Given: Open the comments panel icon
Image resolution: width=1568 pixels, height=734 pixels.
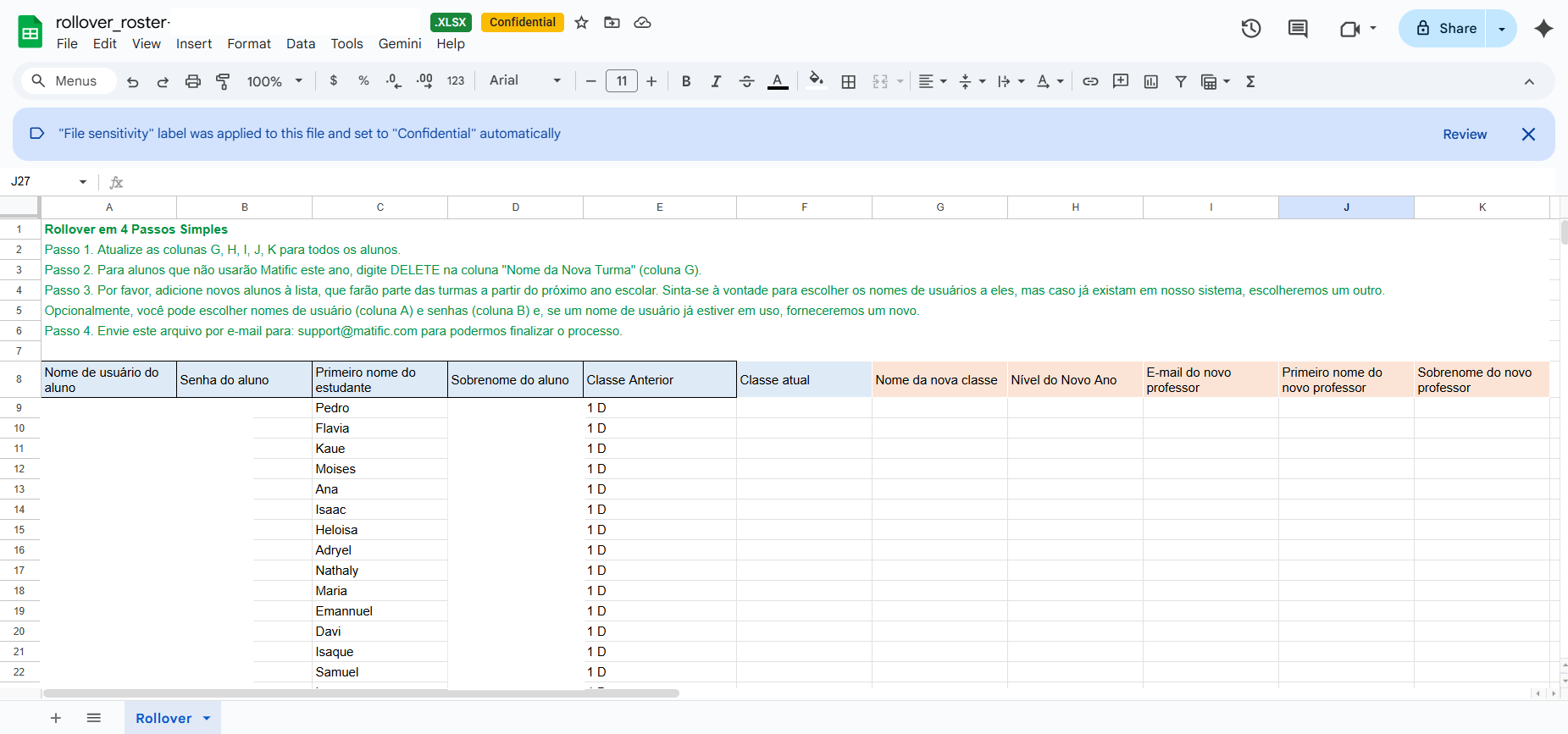Looking at the screenshot, I should pos(1297,29).
